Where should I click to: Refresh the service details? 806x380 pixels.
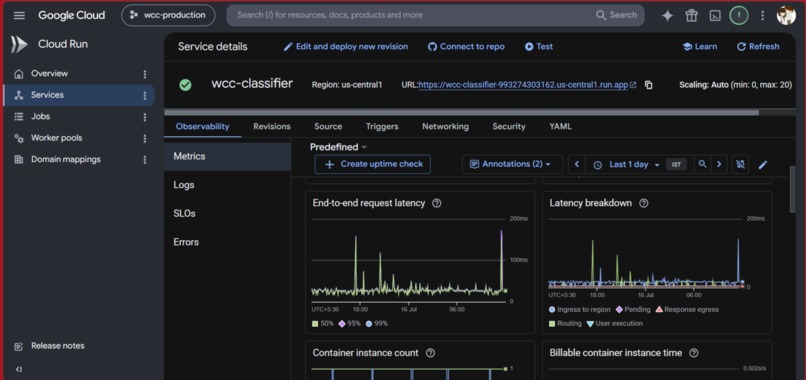758,47
